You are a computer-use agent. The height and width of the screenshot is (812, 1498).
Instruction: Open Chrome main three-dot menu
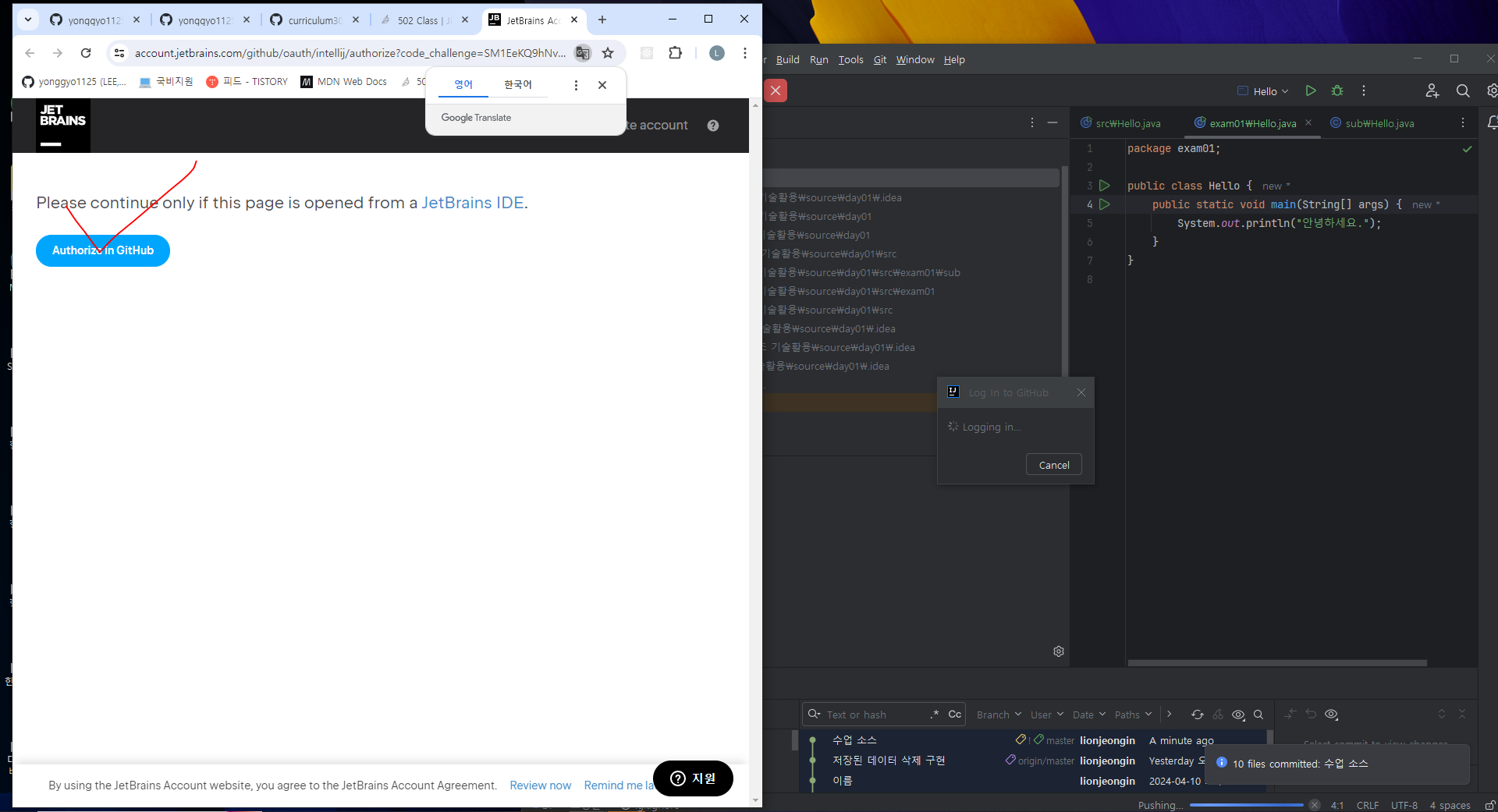[x=745, y=53]
